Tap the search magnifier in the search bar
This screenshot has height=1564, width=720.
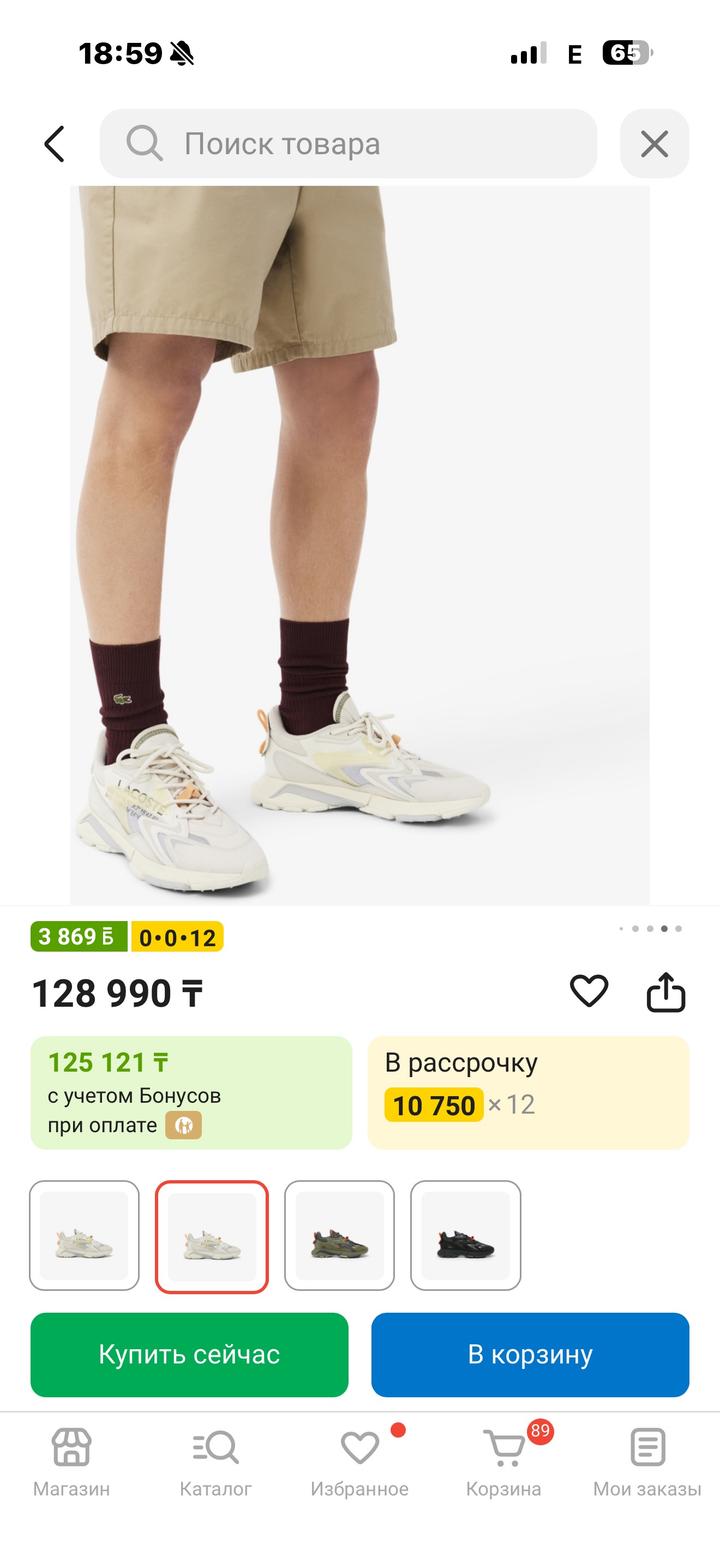pyautogui.click(x=143, y=143)
